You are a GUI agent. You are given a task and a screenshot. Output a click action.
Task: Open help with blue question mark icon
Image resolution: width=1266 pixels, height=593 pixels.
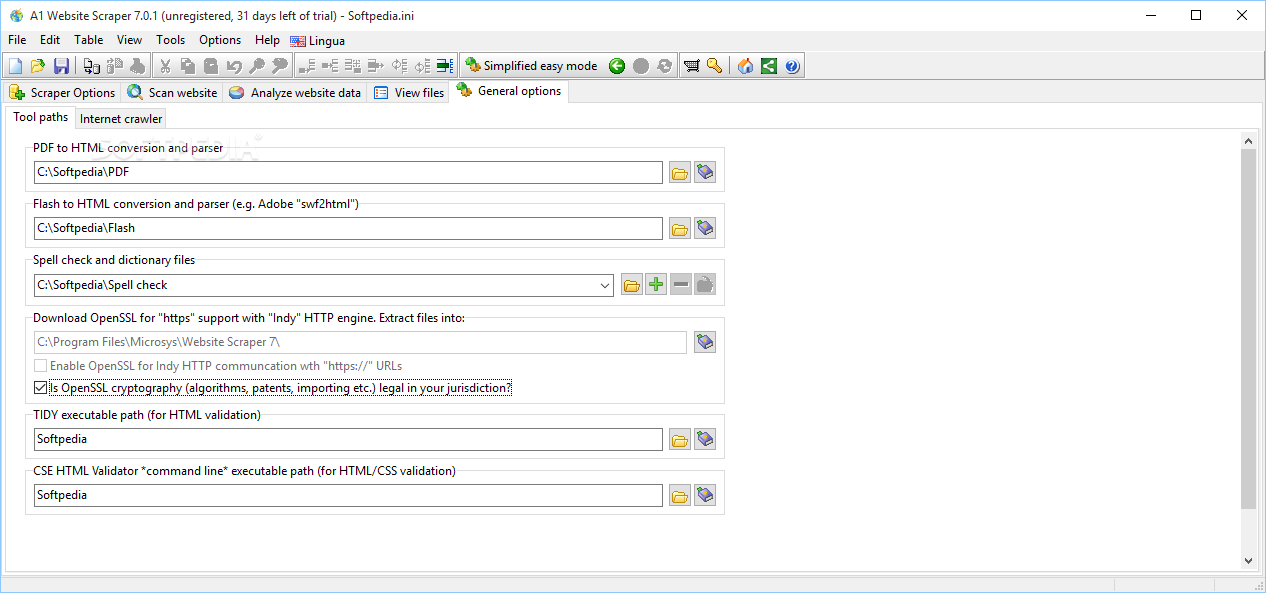coord(792,66)
